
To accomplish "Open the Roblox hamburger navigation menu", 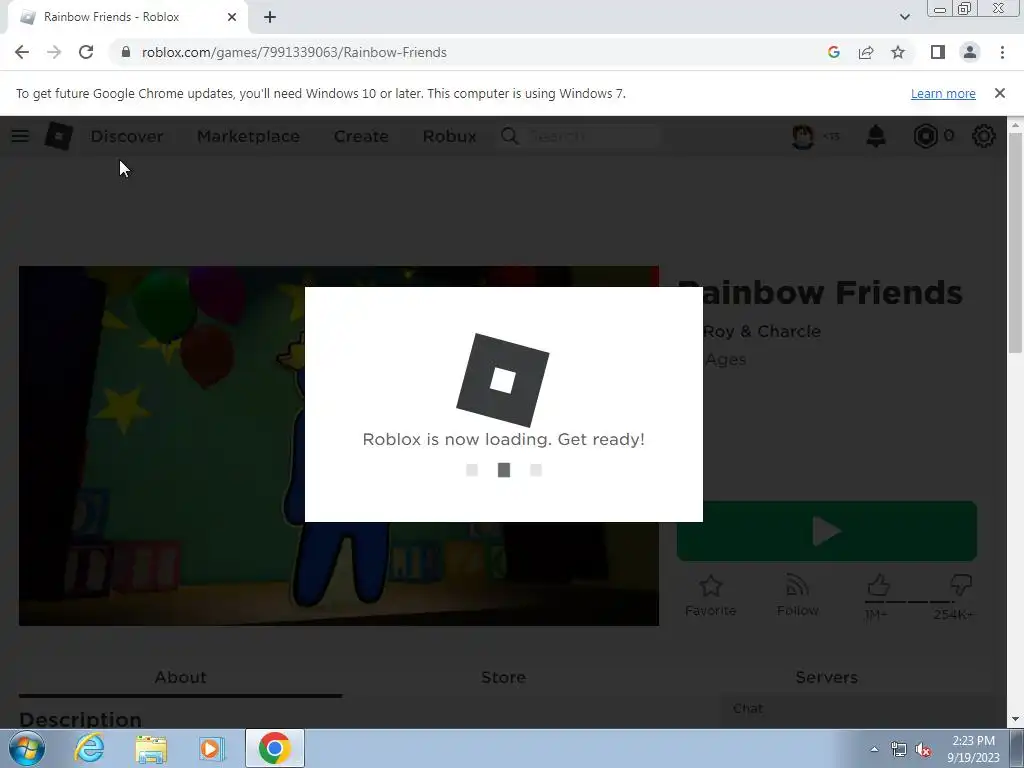I will click(x=20, y=136).
